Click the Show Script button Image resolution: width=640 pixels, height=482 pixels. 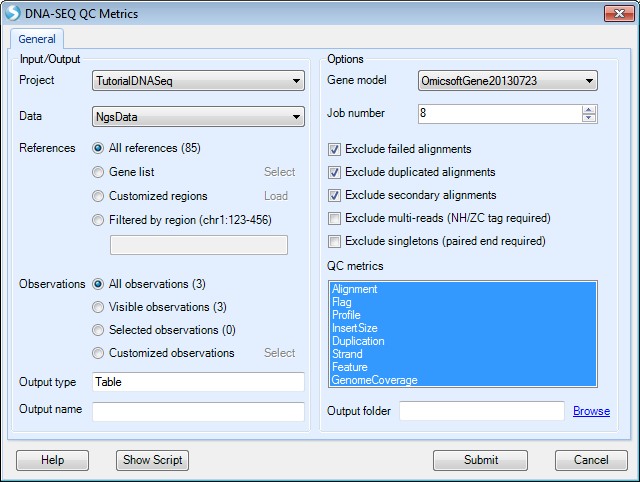(152, 460)
